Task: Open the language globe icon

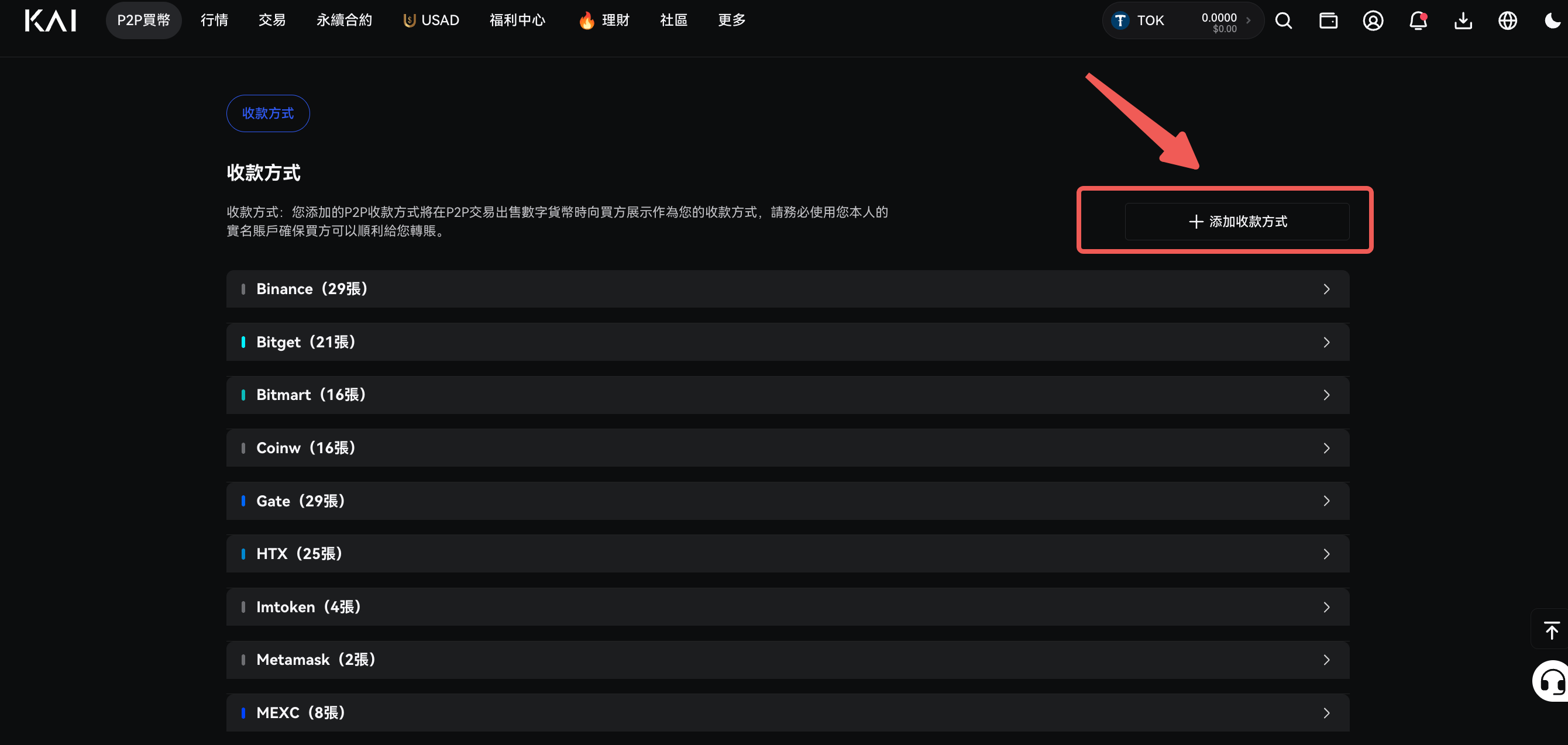Action: [1507, 20]
